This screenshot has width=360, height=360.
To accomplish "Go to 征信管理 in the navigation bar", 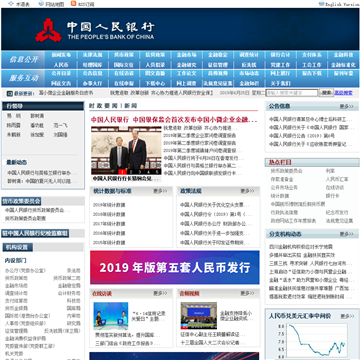I will (x=218, y=65).
